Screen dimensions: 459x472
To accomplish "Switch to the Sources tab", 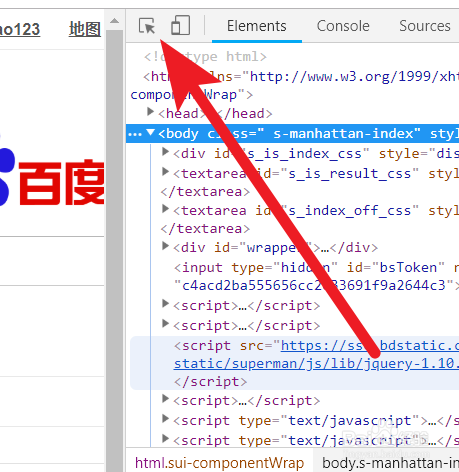I will pos(425,26).
